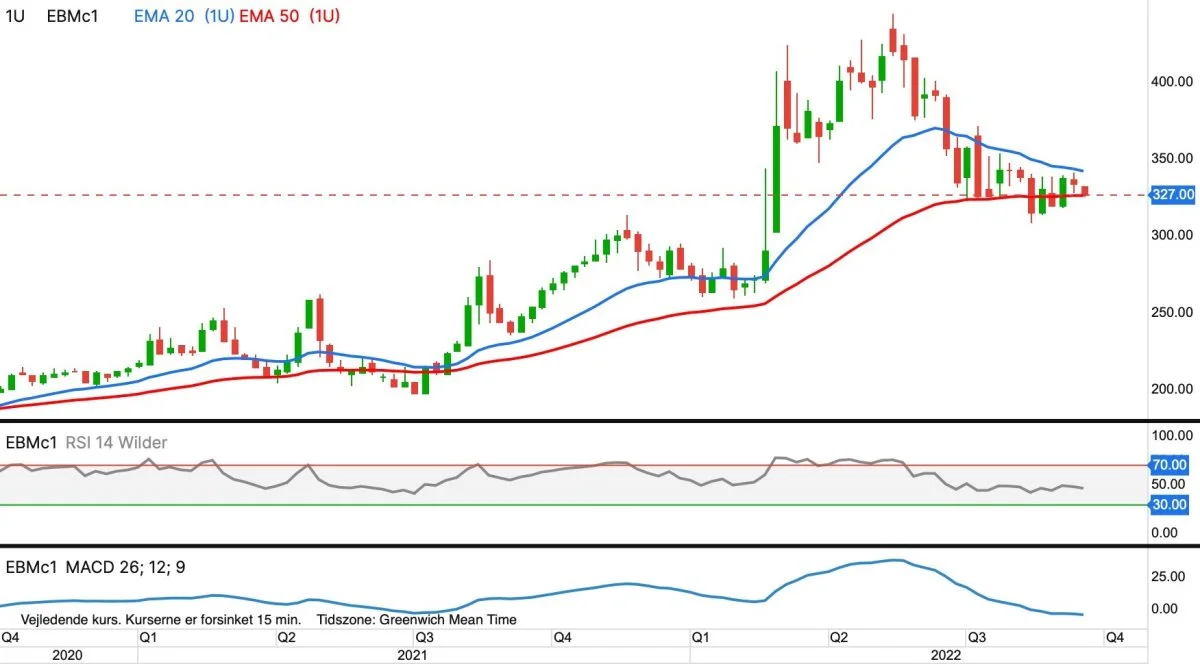The width and height of the screenshot is (1200, 664).
Task: Click the 'Vejledende kurs' delayed quotes notice
Action: (x=155, y=619)
